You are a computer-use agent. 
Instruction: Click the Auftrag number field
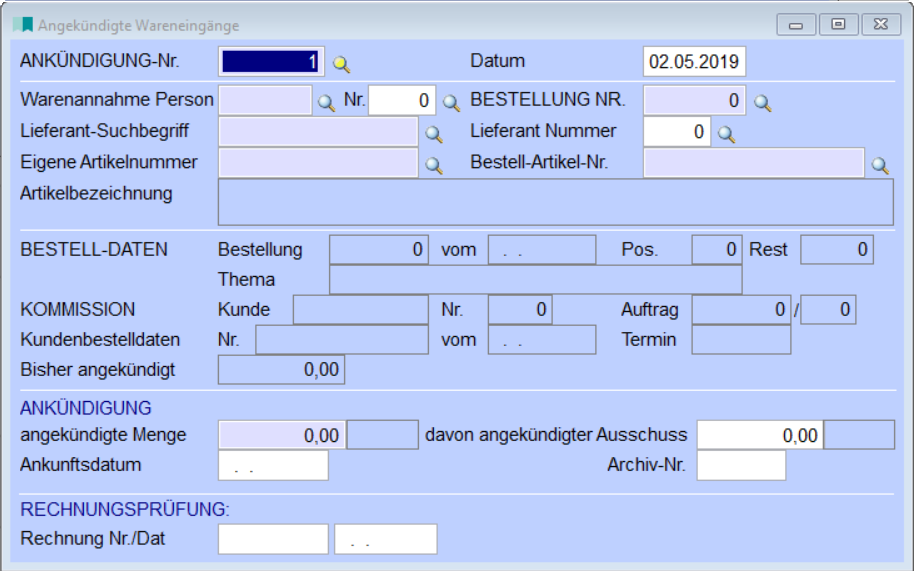742,310
